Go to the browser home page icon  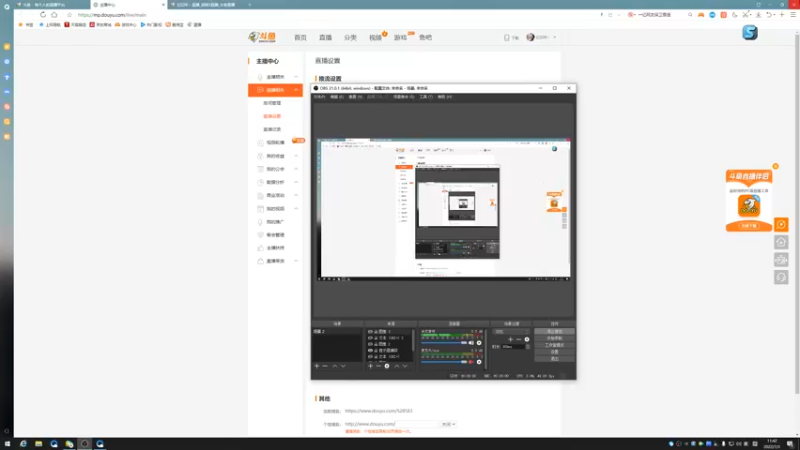pos(54,15)
